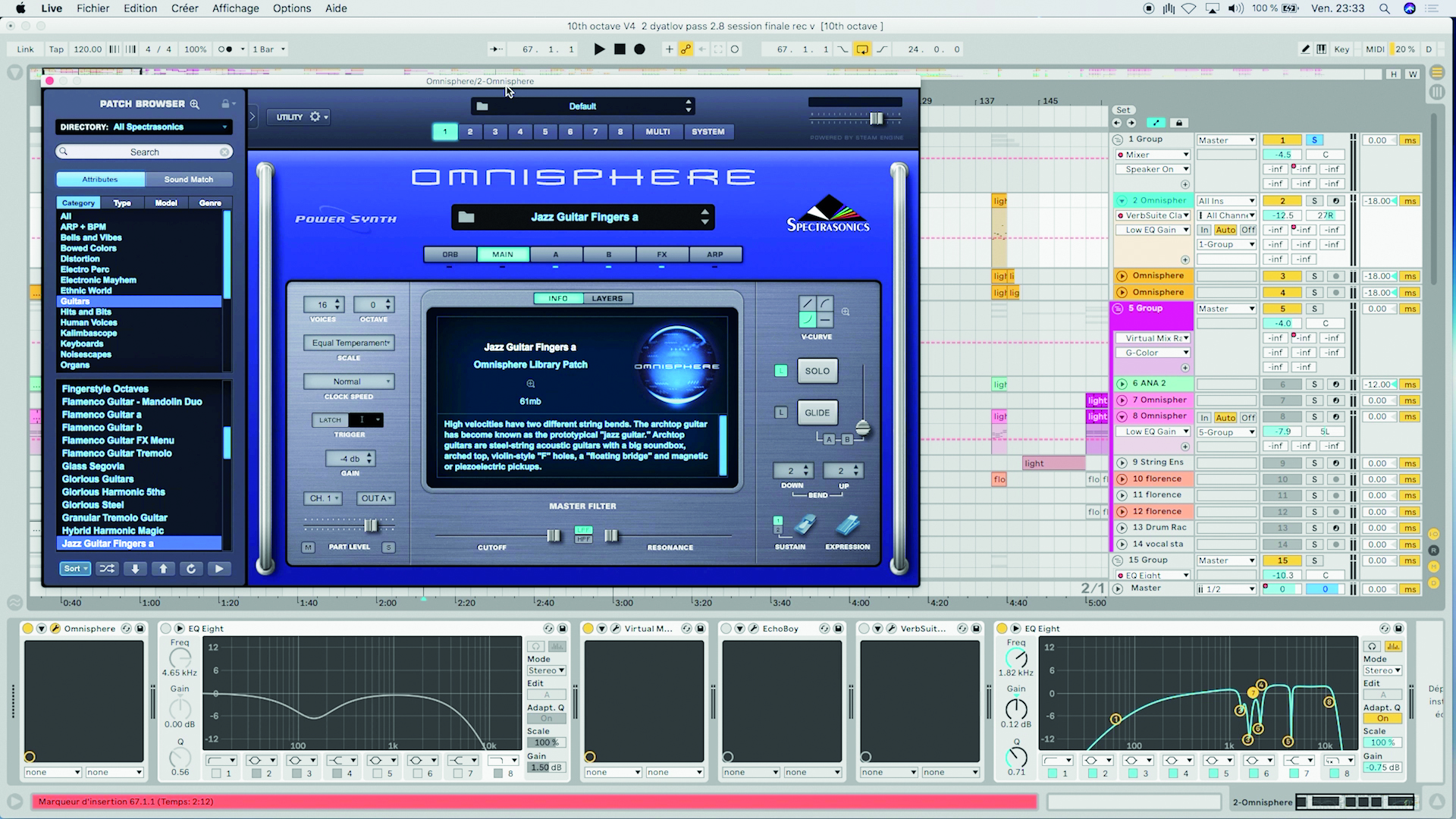1456x819 pixels.
Task: Click the Patch Browser magnifier zoom icon
Action: [x=194, y=104]
